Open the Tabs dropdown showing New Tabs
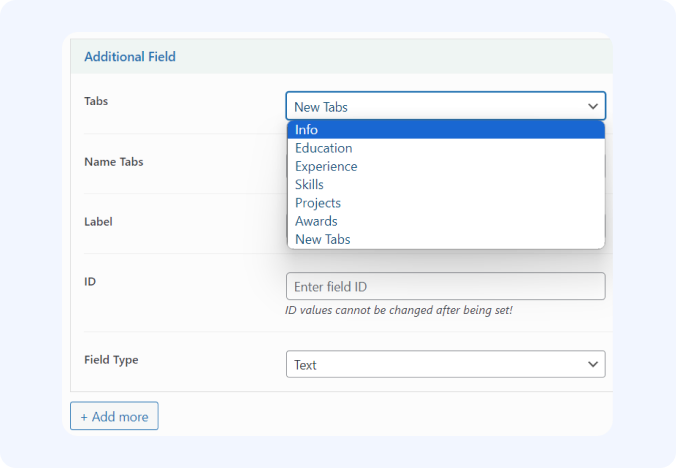This screenshot has height=468, width=676. click(x=445, y=106)
